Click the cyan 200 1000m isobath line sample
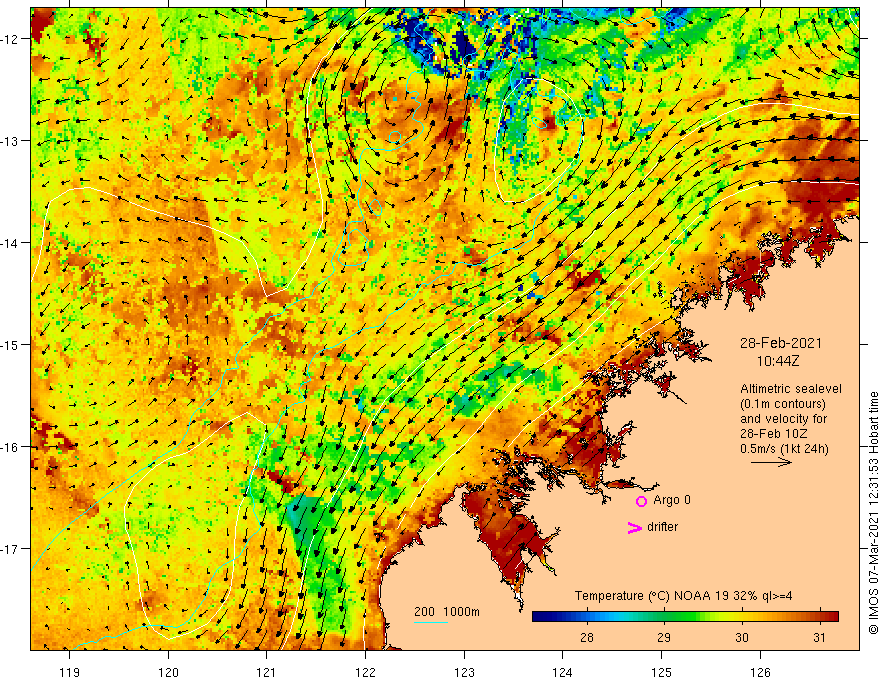Image resolution: width=880 pixels, height=680 pixels. point(431,622)
